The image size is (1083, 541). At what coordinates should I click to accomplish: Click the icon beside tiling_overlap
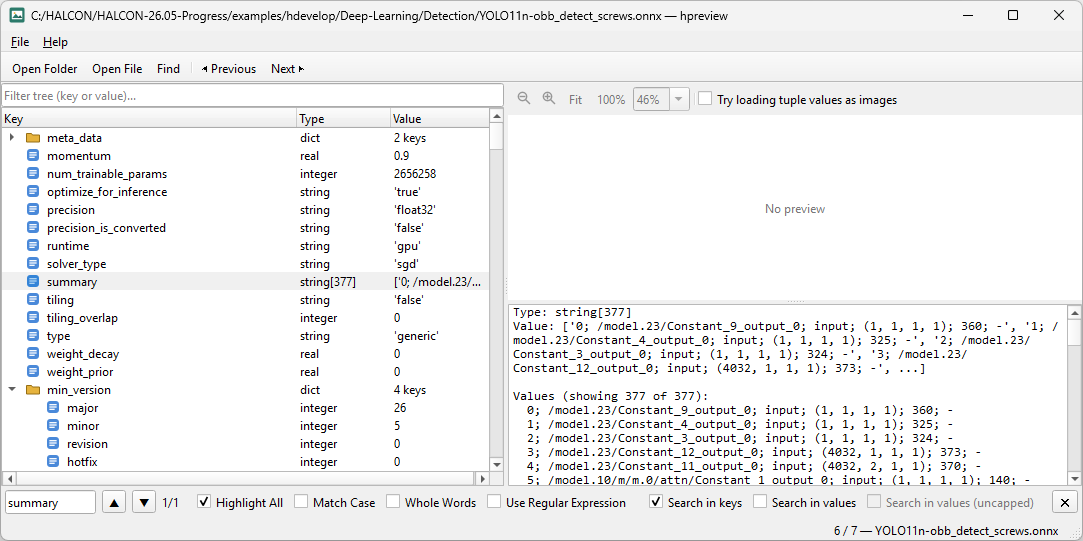coord(33,318)
